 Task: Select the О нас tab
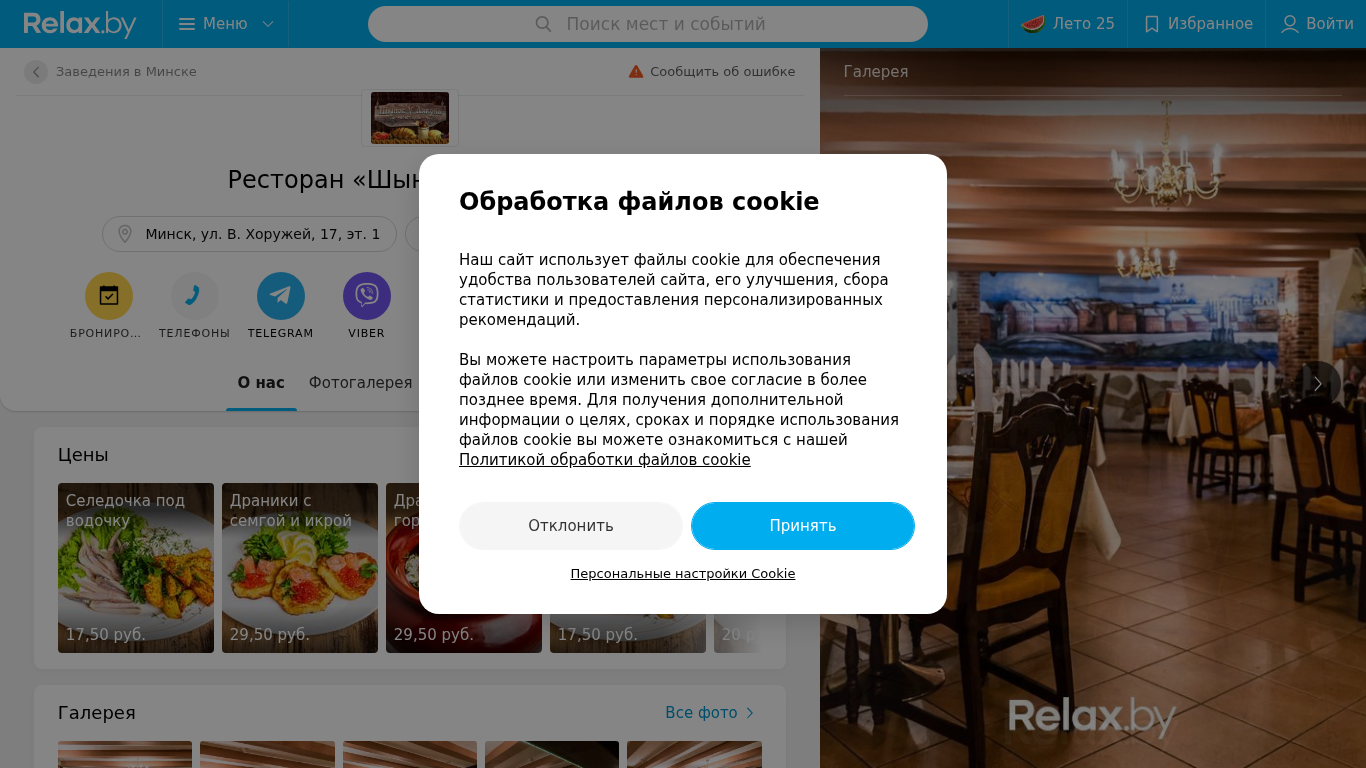(x=261, y=383)
